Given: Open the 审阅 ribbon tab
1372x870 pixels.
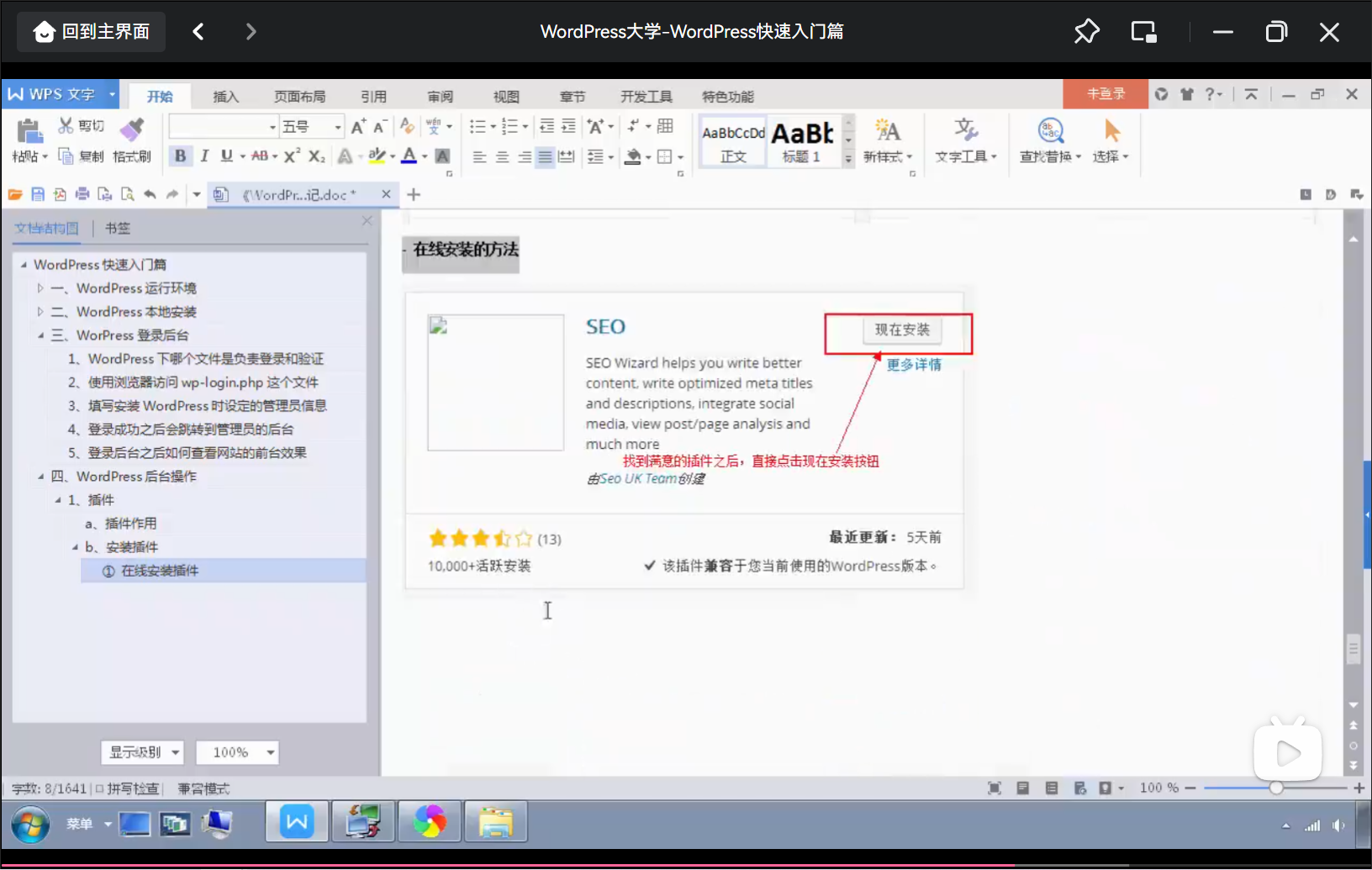Looking at the screenshot, I should click(x=440, y=96).
